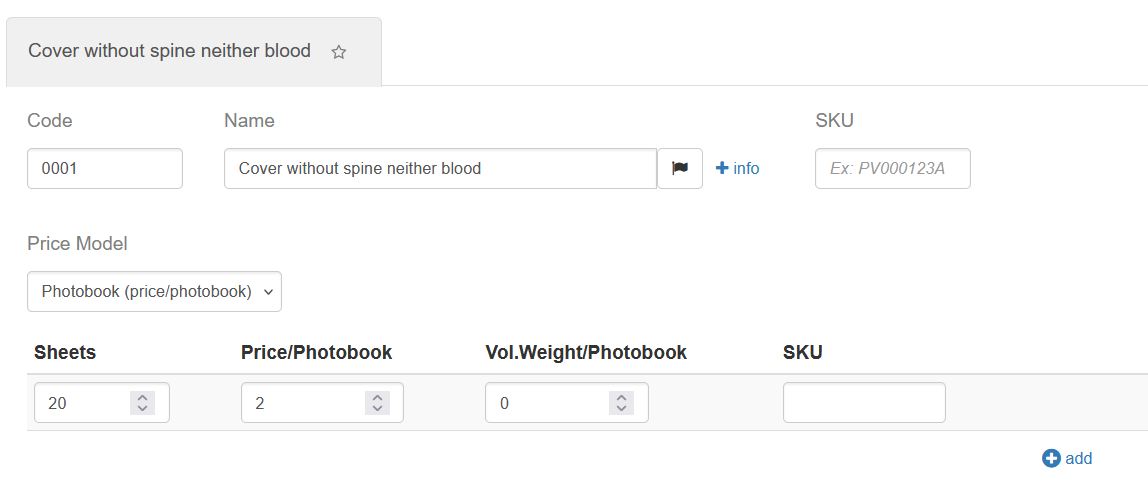Click the plus info link

click(738, 168)
